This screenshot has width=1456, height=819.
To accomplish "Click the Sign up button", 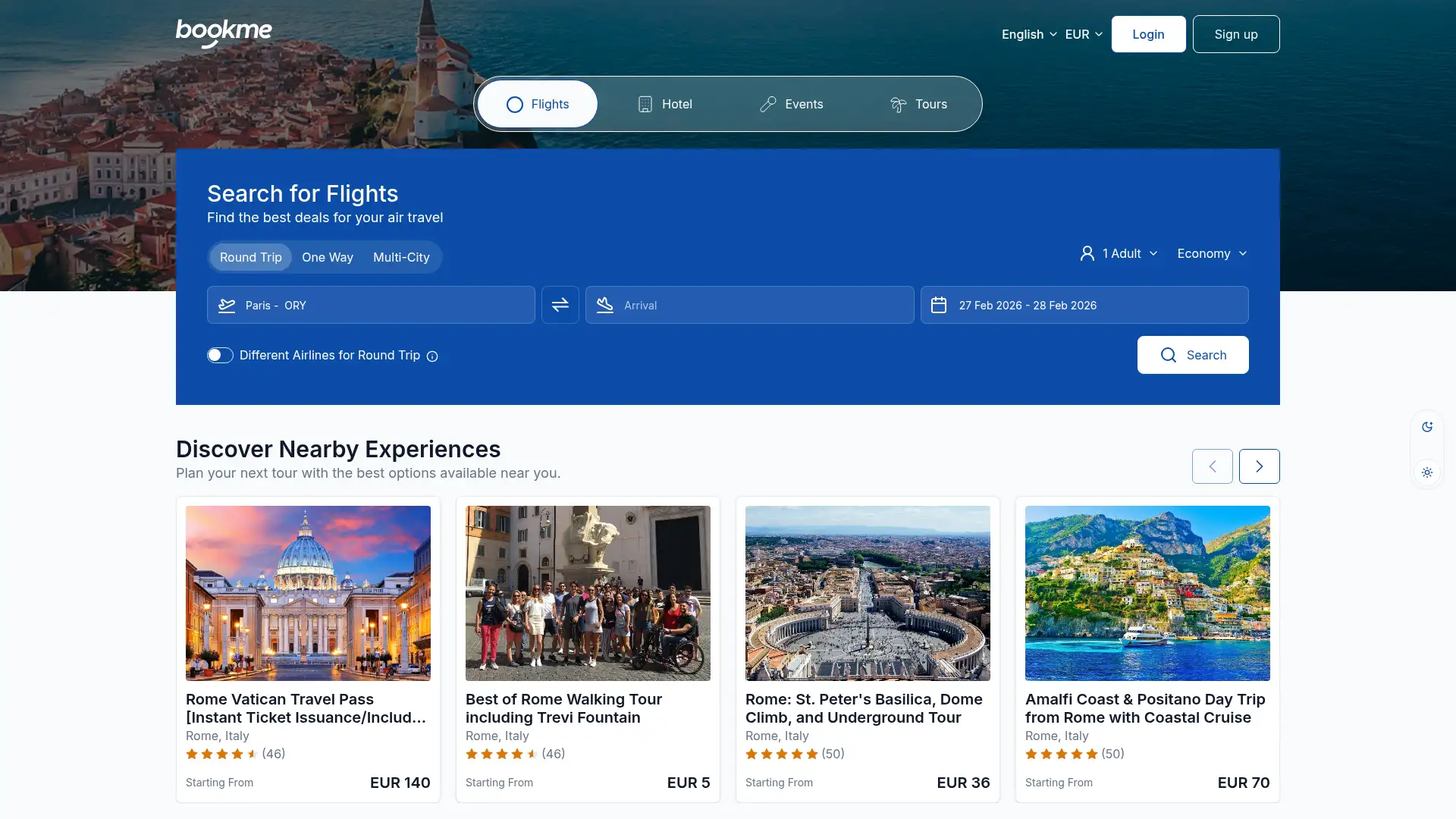I will tap(1235, 34).
